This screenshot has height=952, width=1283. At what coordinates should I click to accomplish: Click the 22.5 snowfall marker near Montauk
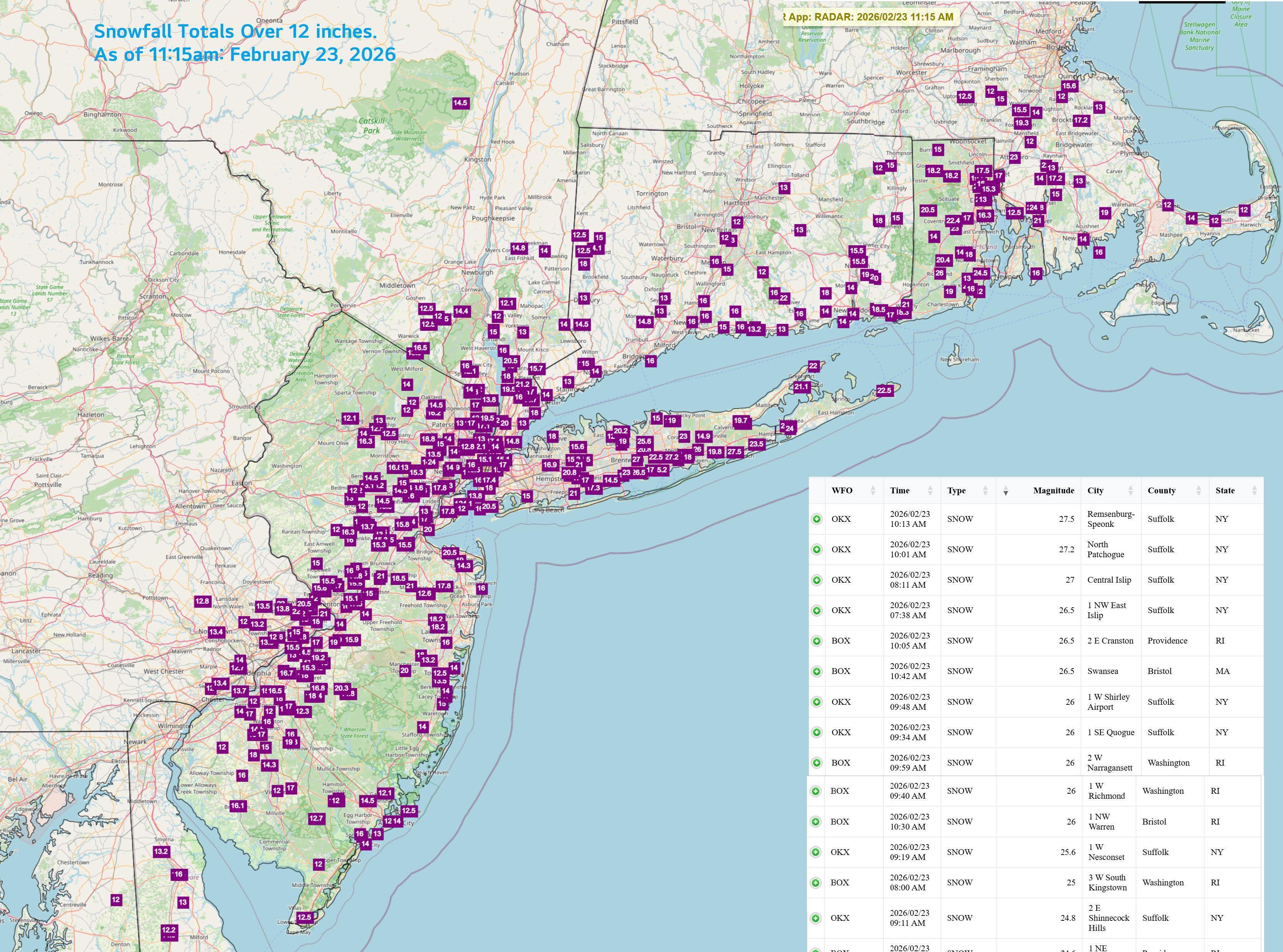884,391
